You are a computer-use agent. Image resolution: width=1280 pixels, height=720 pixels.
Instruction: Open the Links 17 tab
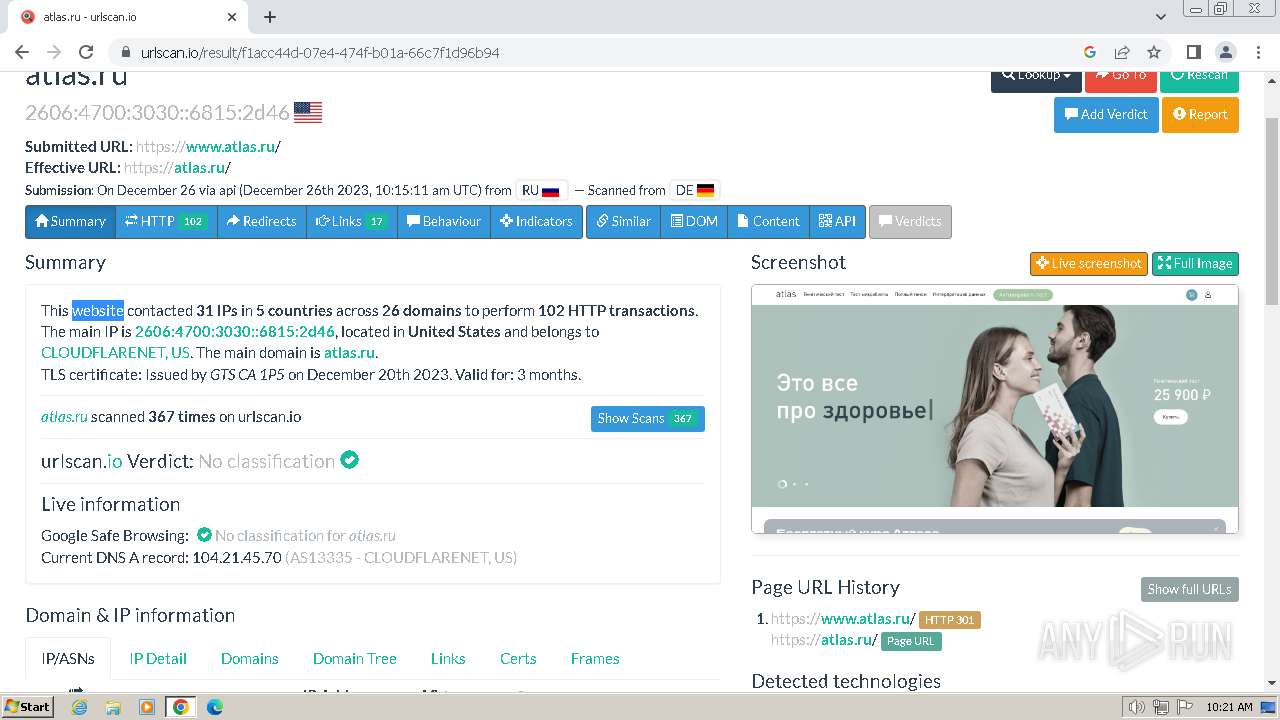351,221
